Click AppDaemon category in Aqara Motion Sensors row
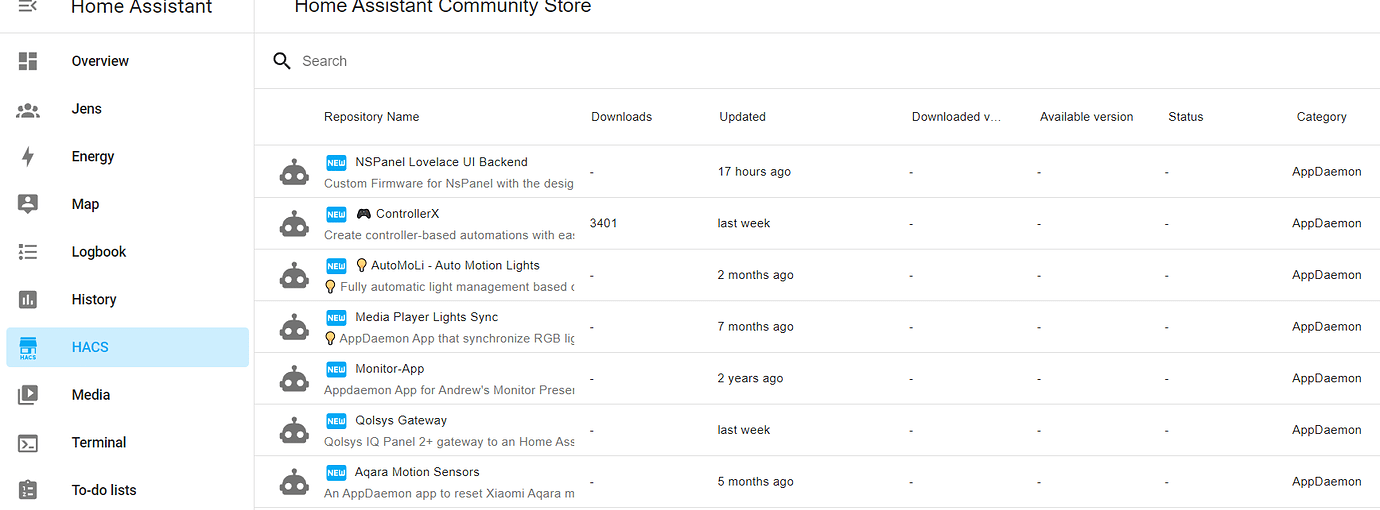The height and width of the screenshot is (510, 1380). click(1326, 482)
